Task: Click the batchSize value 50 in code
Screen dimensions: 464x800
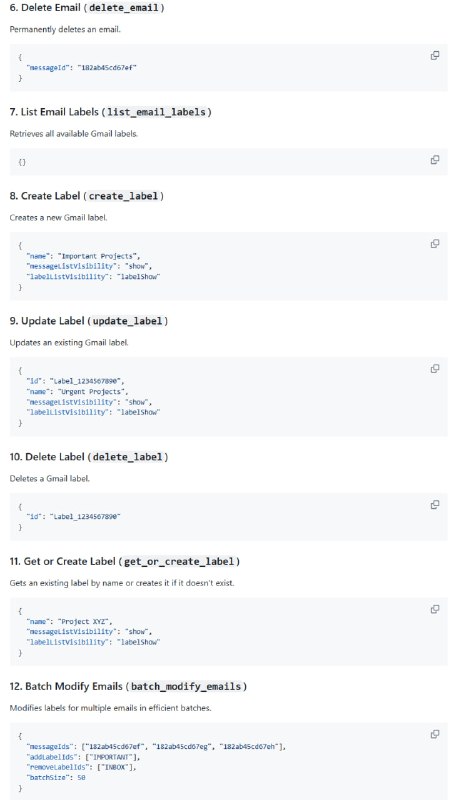Action: coord(81,778)
